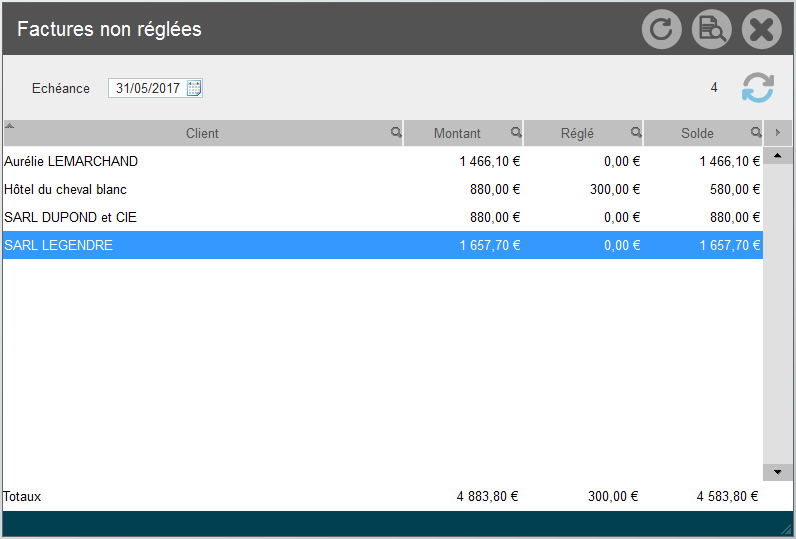Click the search magnifier in Client header

click(396, 132)
